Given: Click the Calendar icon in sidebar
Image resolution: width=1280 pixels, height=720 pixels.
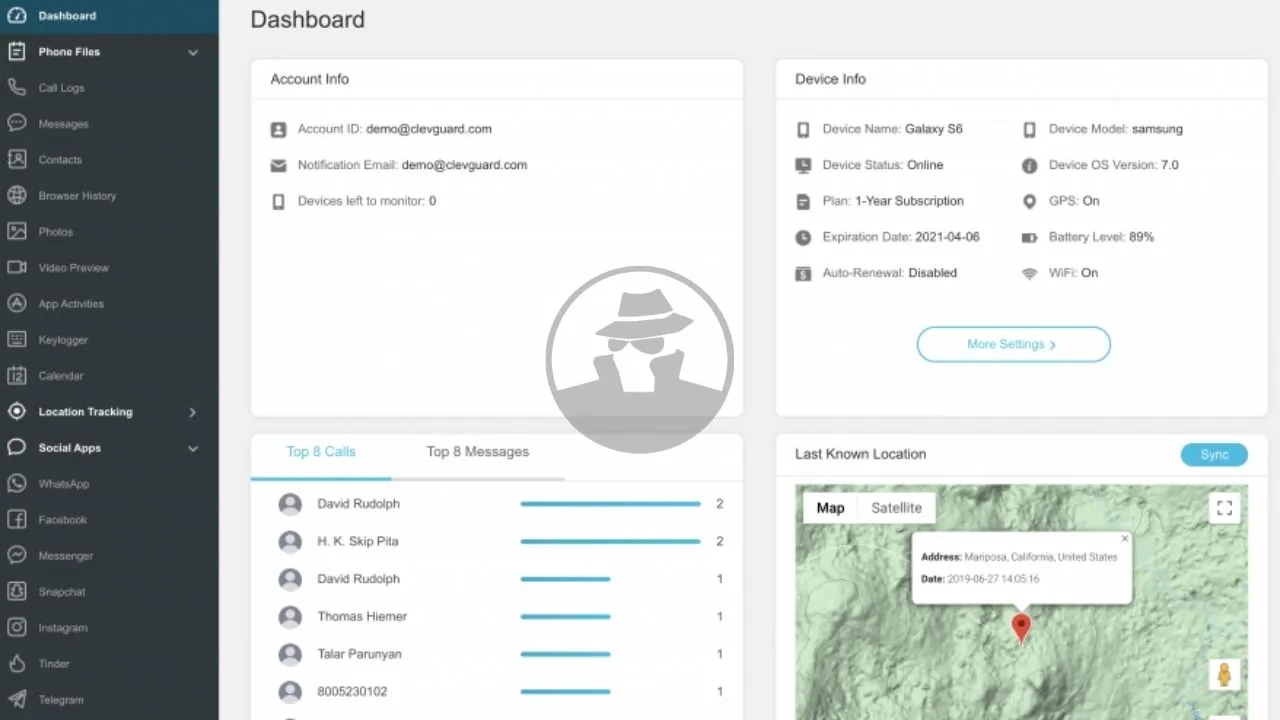Looking at the screenshot, I should tap(16, 376).
